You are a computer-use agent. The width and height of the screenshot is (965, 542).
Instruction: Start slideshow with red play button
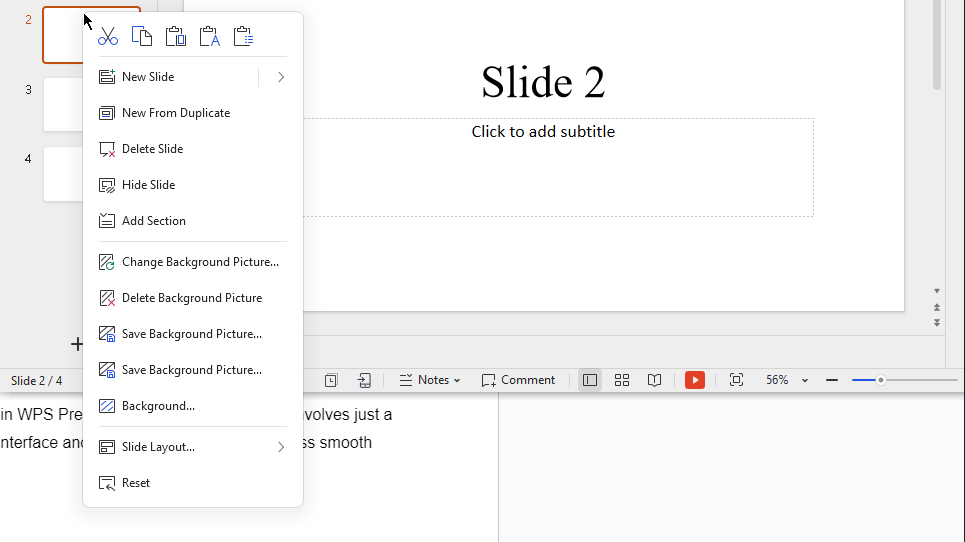[x=695, y=380]
